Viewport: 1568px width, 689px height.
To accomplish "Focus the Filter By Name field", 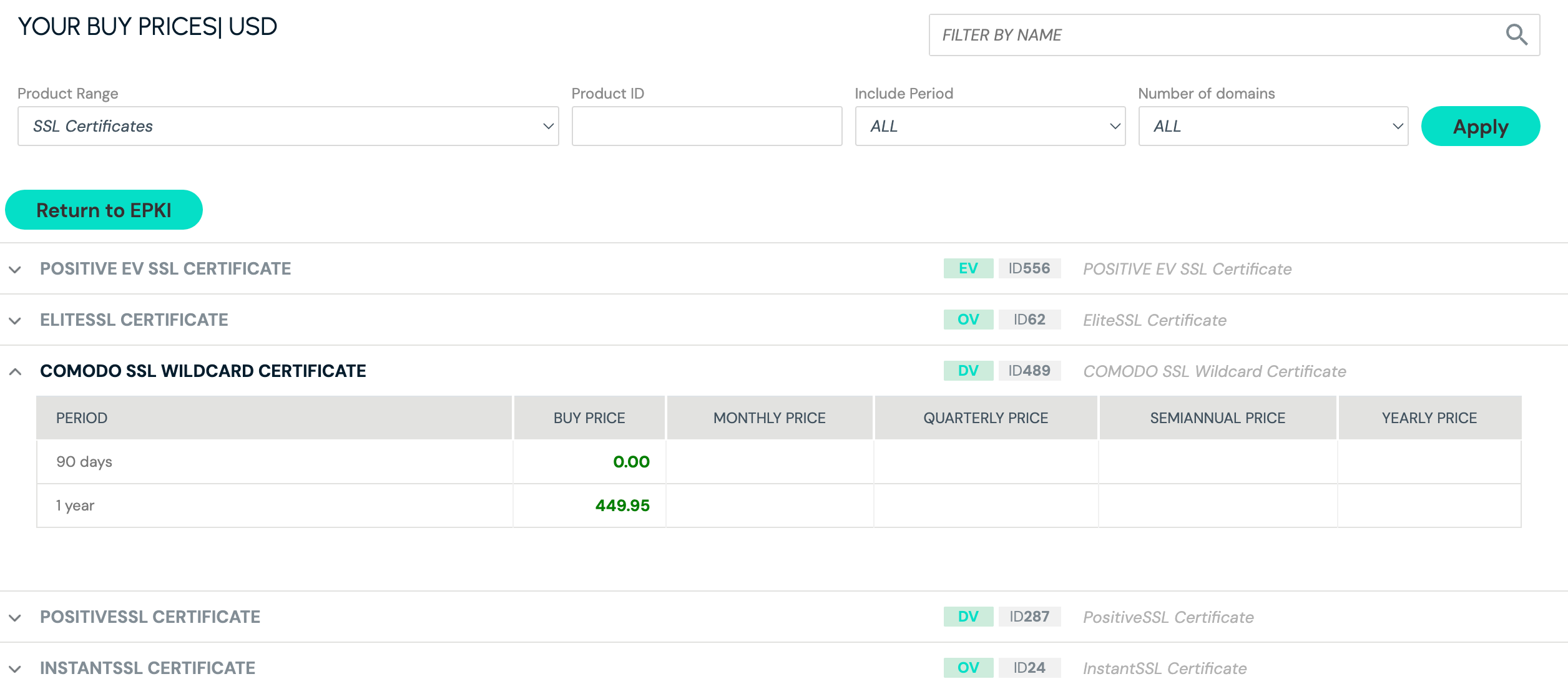I will coord(1234,35).
